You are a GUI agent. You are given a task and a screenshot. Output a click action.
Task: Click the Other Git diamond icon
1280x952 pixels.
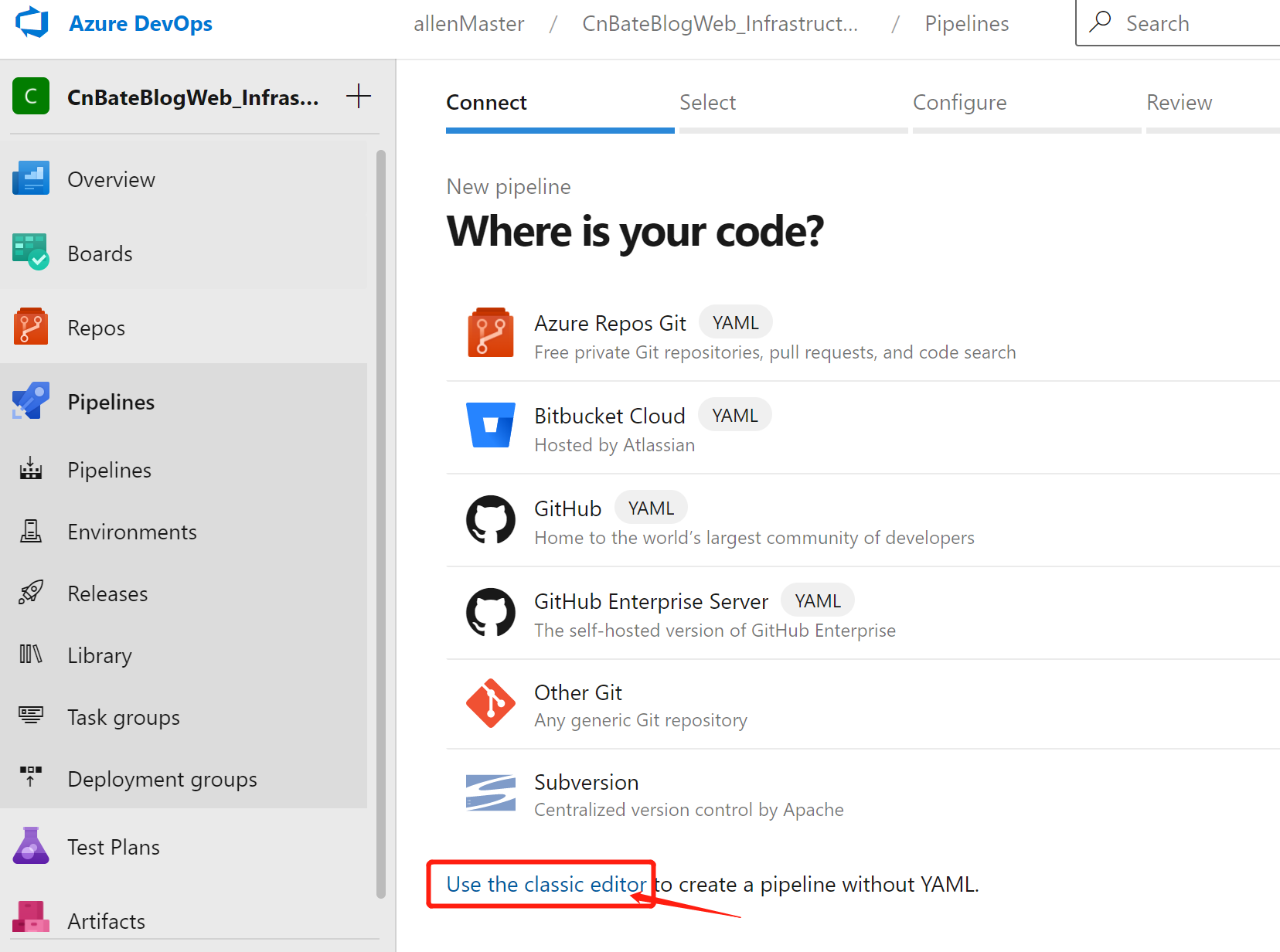click(x=491, y=703)
